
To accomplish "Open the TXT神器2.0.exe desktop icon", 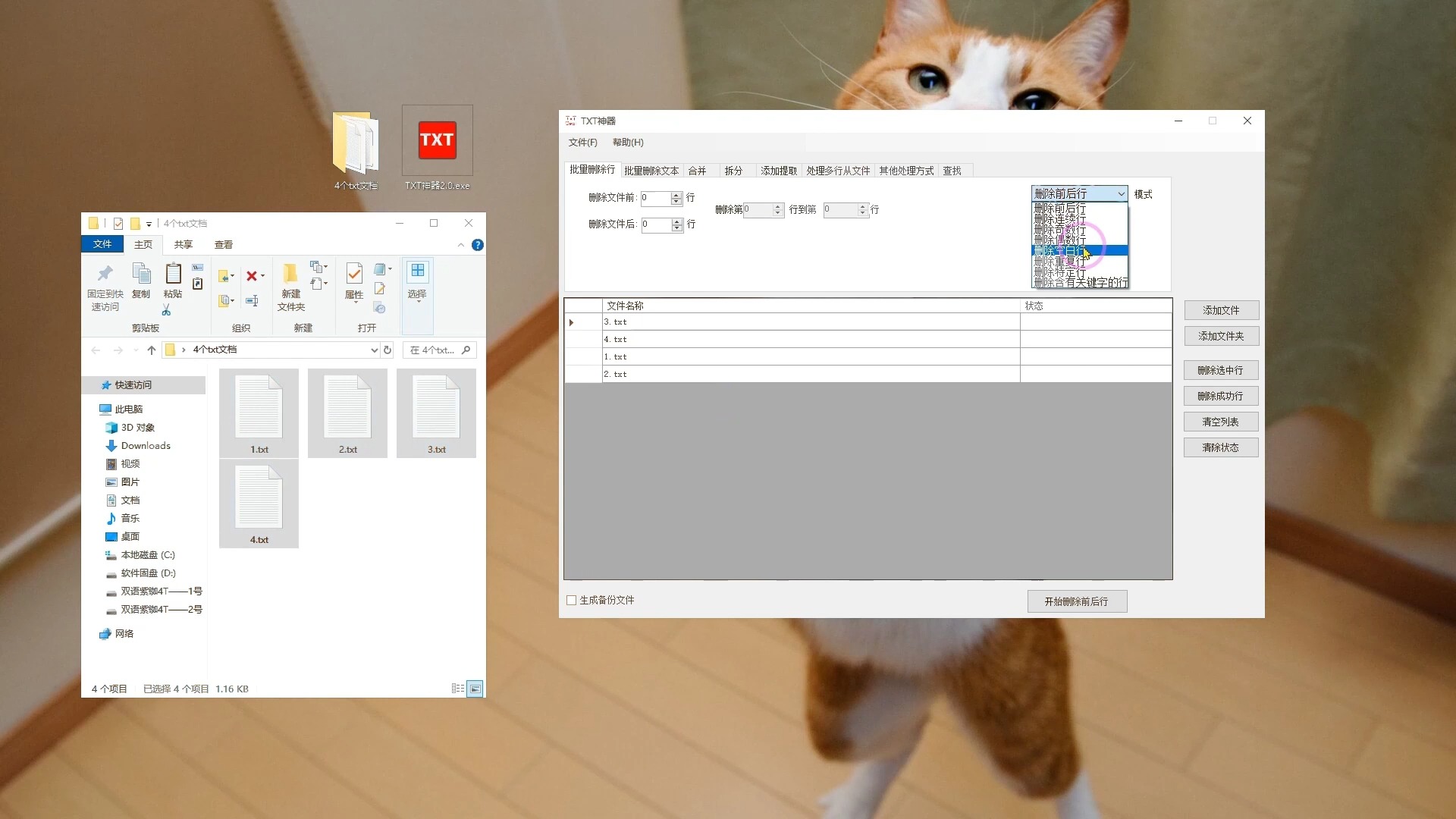I will click(x=437, y=141).
